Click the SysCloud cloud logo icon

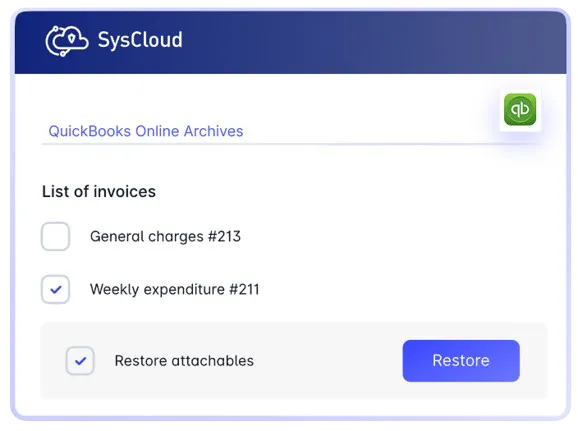click(x=67, y=41)
